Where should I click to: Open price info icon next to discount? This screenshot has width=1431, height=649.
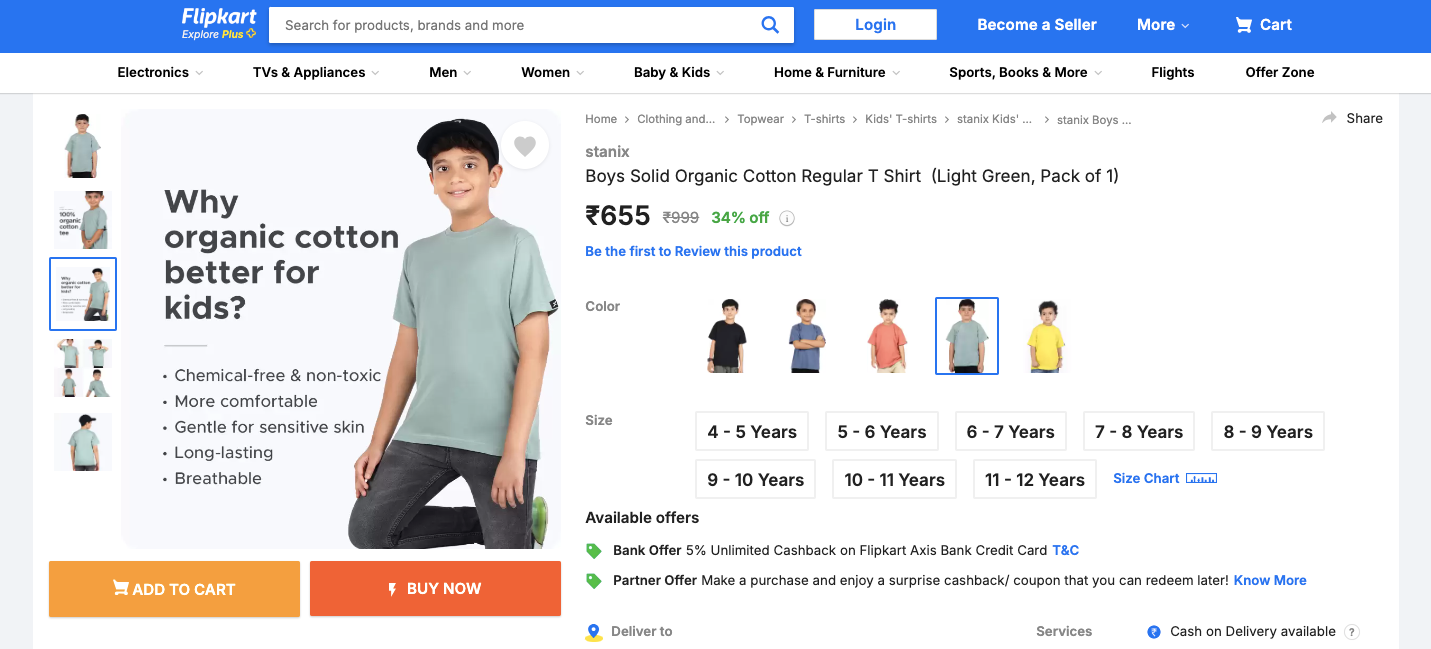[x=787, y=218]
